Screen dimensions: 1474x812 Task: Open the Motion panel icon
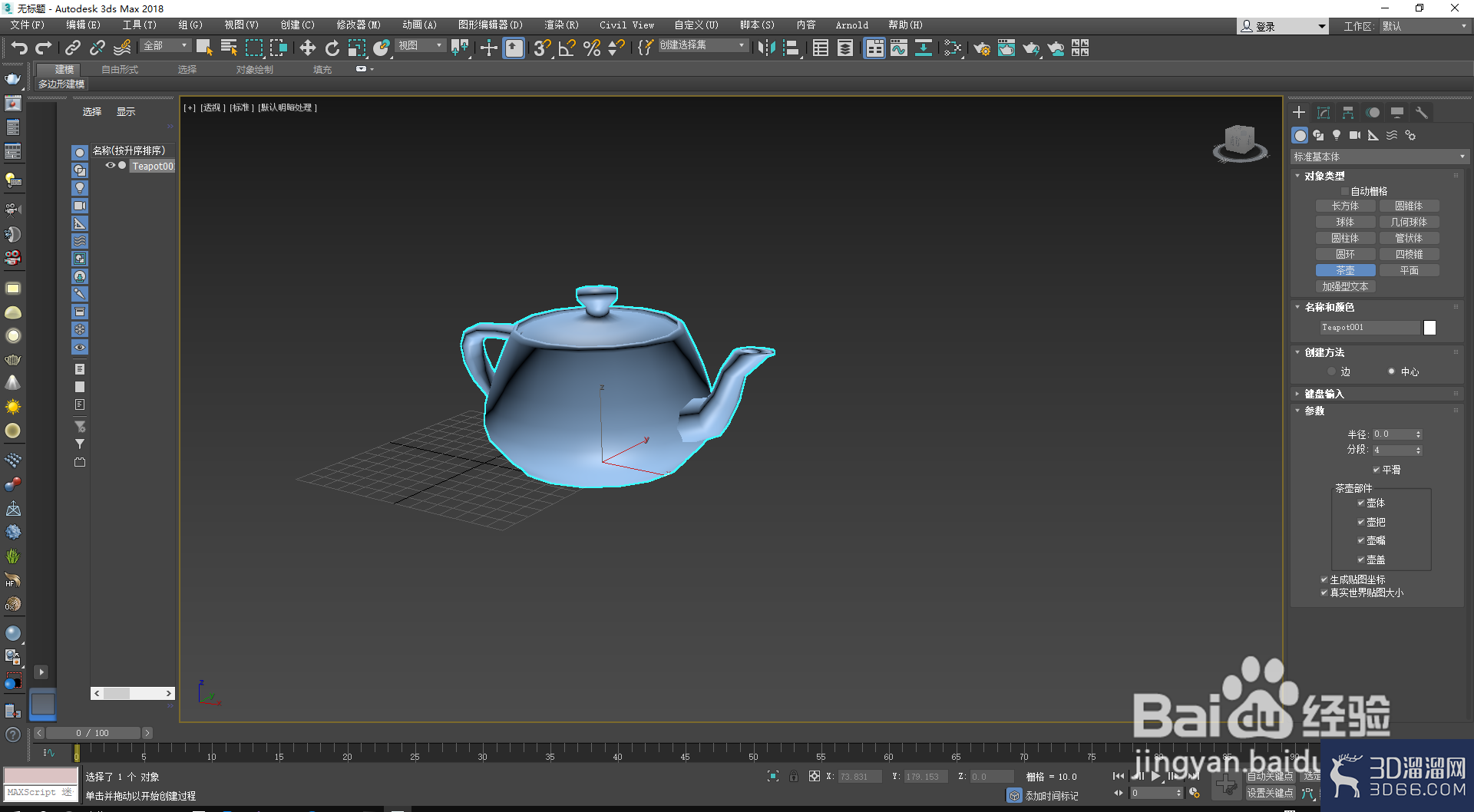pyautogui.click(x=1373, y=113)
